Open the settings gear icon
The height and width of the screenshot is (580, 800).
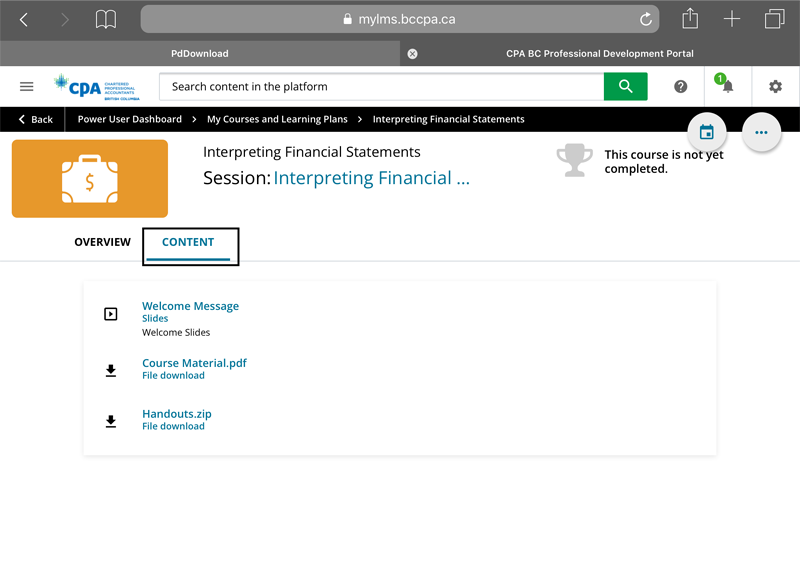[775, 87]
